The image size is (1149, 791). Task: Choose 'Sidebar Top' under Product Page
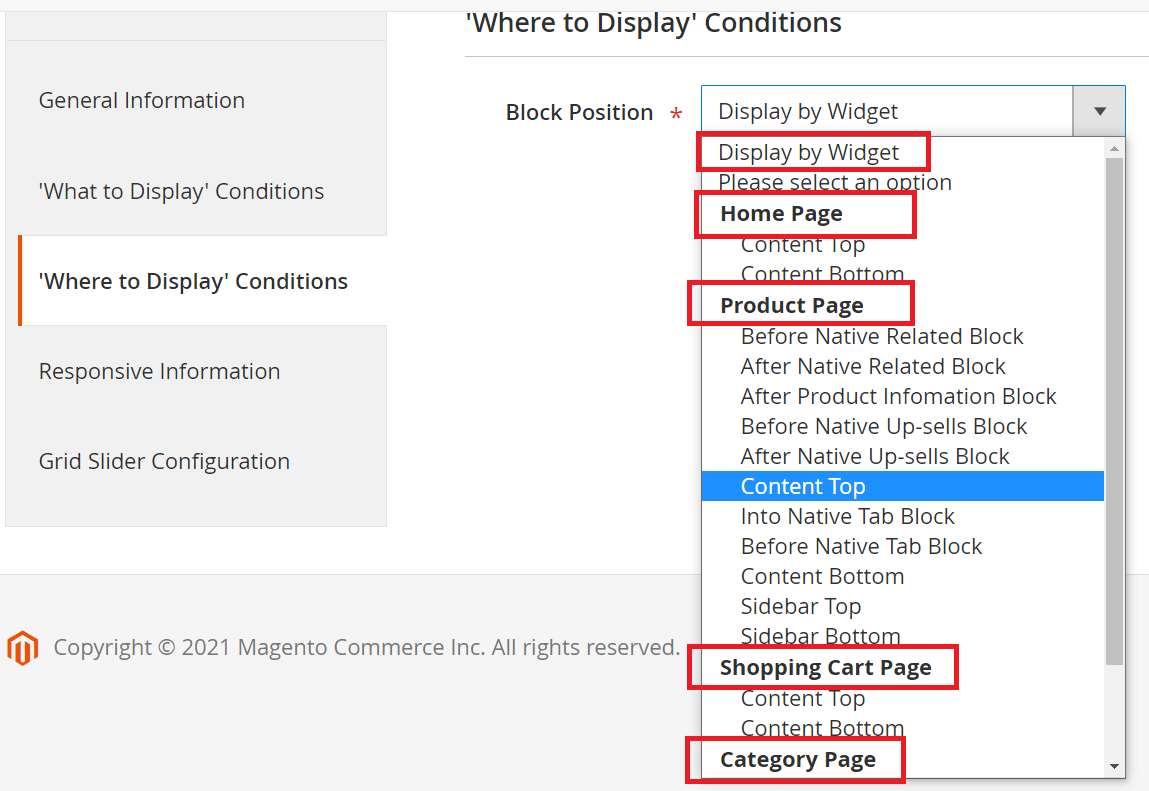(800, 606)
